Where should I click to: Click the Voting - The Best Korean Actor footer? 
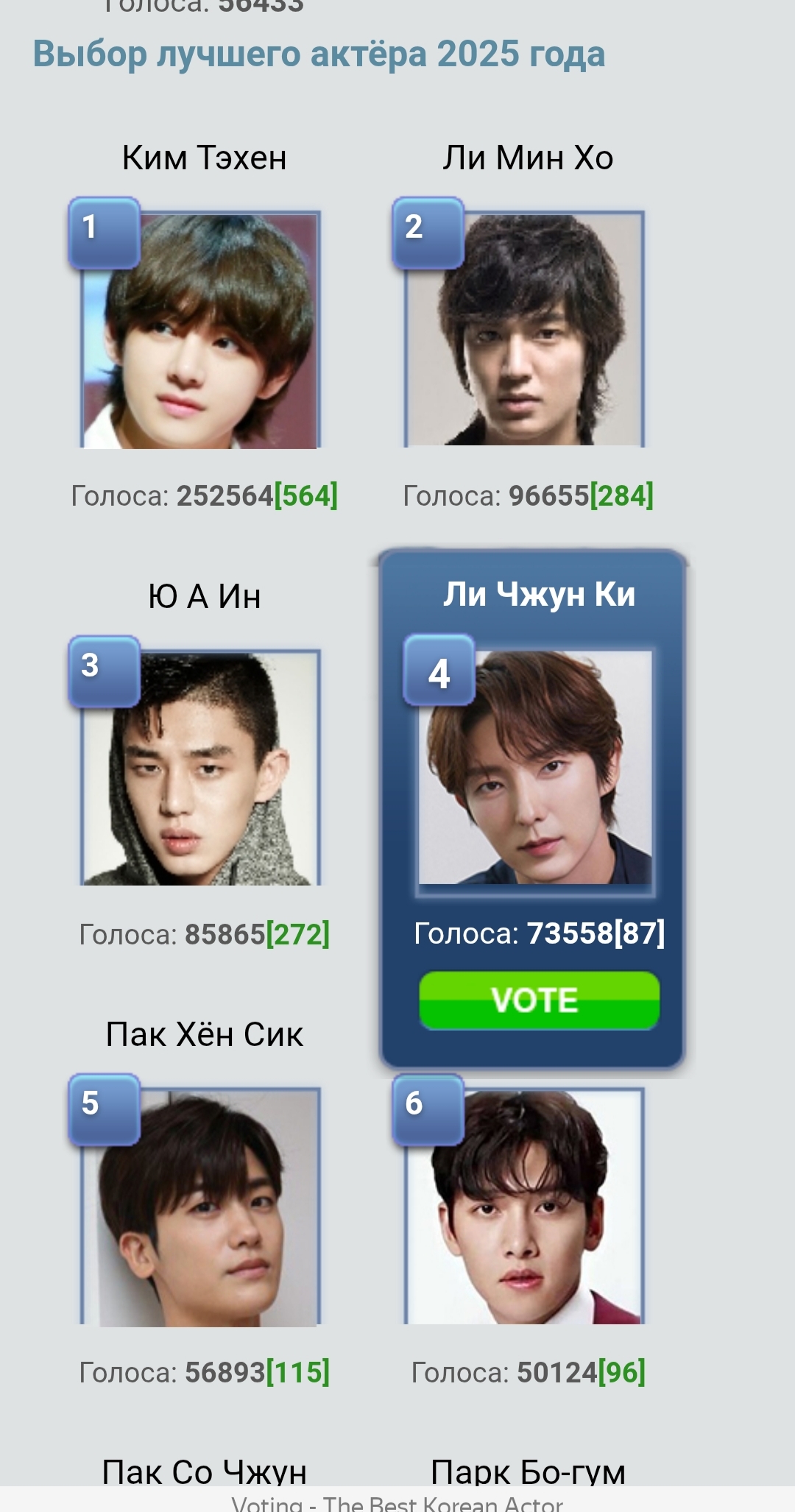tap(397, 1503)
